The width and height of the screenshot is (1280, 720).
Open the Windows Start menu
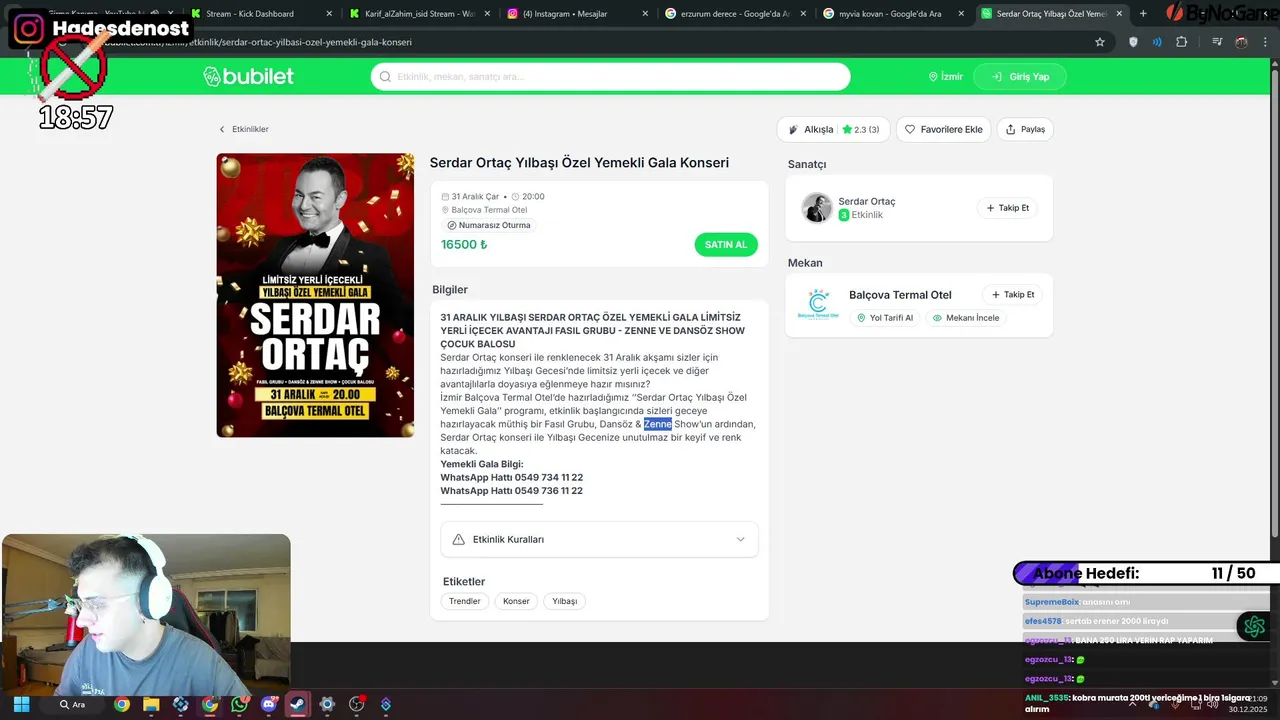pos(21,704)
